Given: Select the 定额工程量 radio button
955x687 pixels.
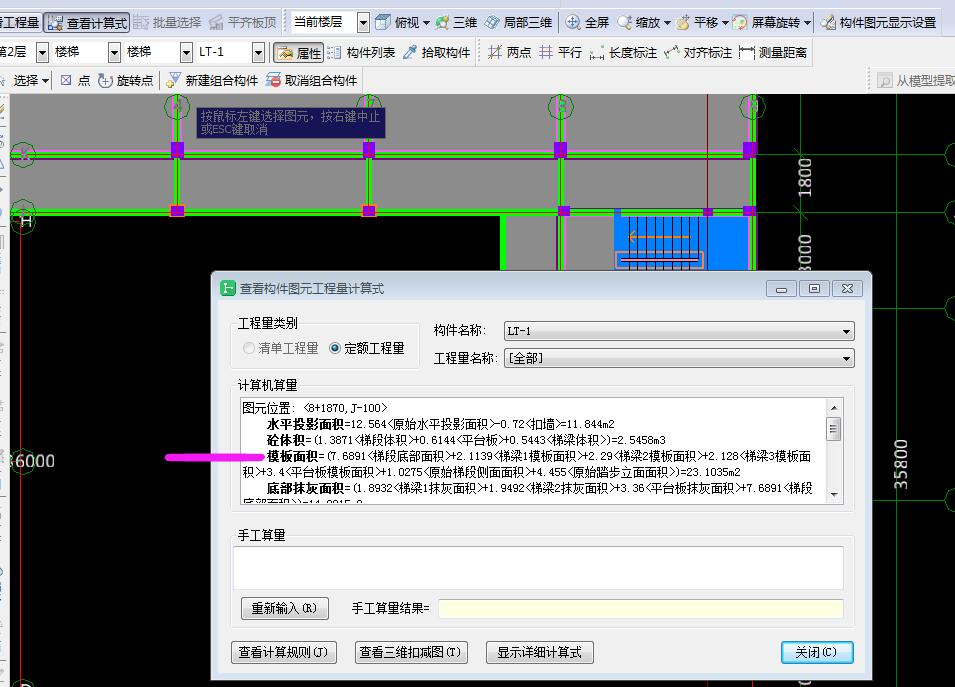Looking at the screenshot, I should click(x=334, y=348).
